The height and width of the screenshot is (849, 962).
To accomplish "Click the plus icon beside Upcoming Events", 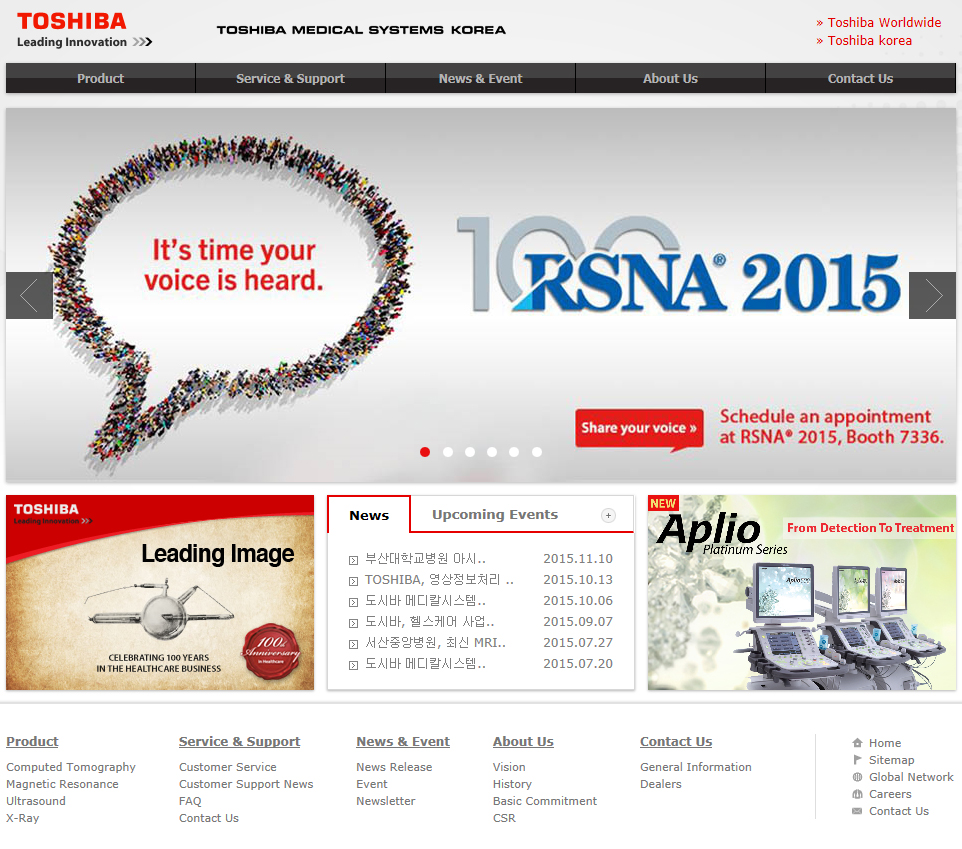I will point(608,515).
